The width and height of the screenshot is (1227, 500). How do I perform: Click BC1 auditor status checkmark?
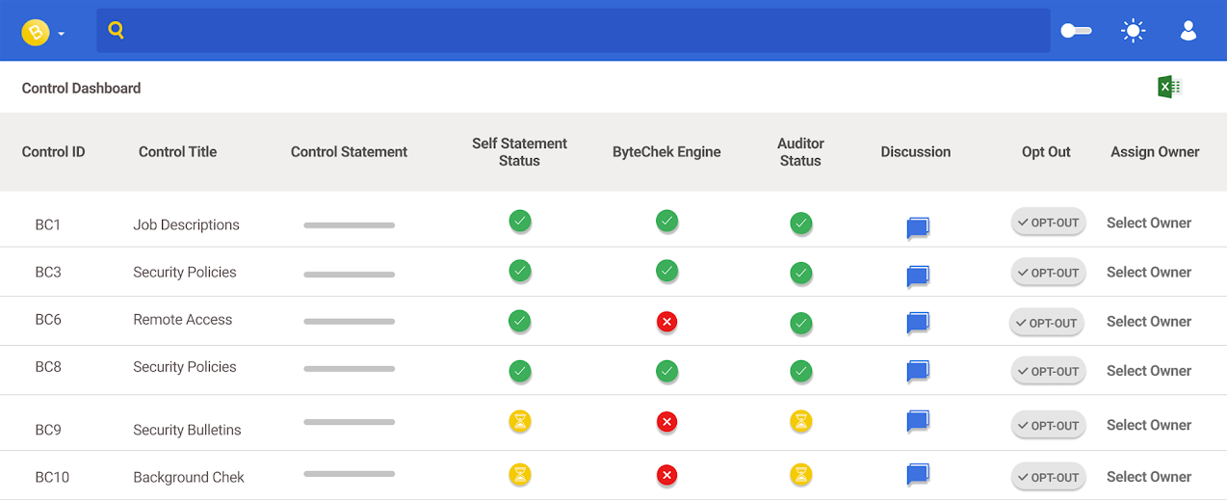tap(801, 223)
